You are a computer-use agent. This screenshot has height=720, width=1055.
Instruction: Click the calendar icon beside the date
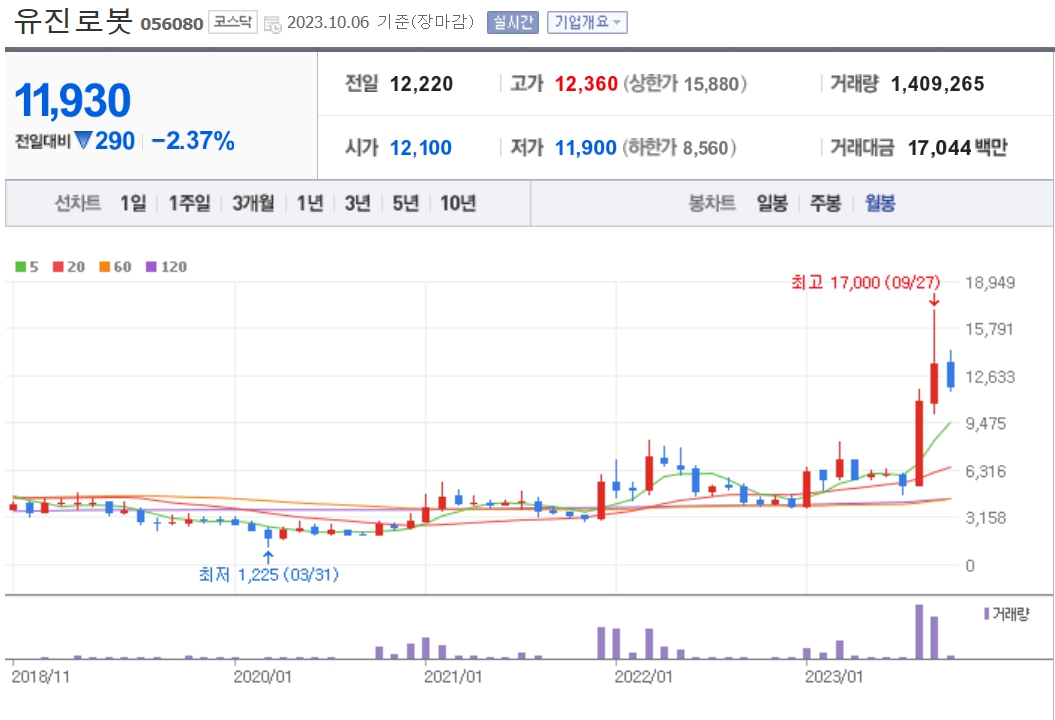272,24
